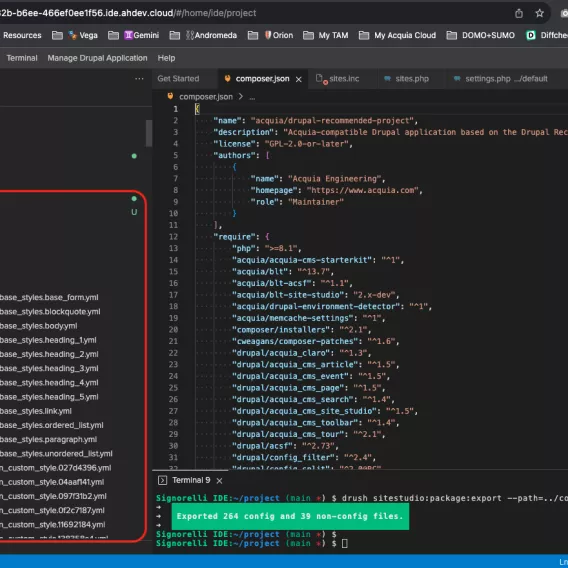Close the Terminal 9 panel
Viewport: 568px width, 568px height.
(x=219, y=481)
